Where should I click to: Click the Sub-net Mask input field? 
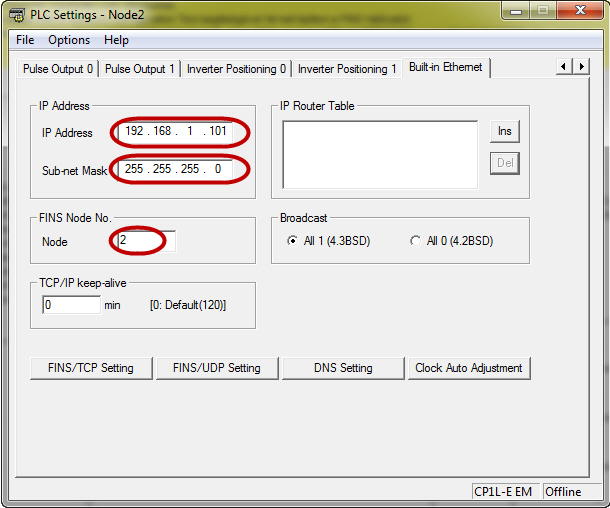click(x=175, y=169)
